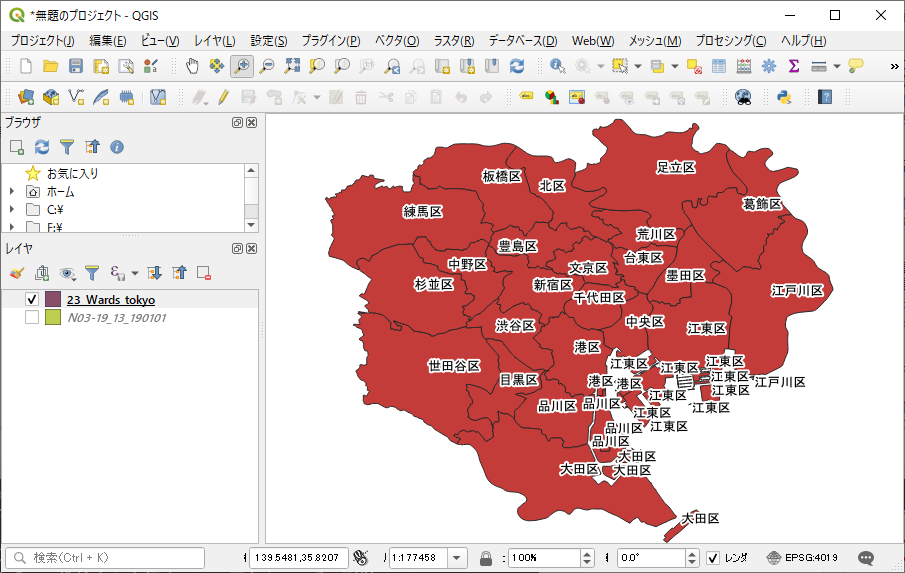
Task: Open the attribute table icon
Action: pyautogui.click(x=720, y=66)
